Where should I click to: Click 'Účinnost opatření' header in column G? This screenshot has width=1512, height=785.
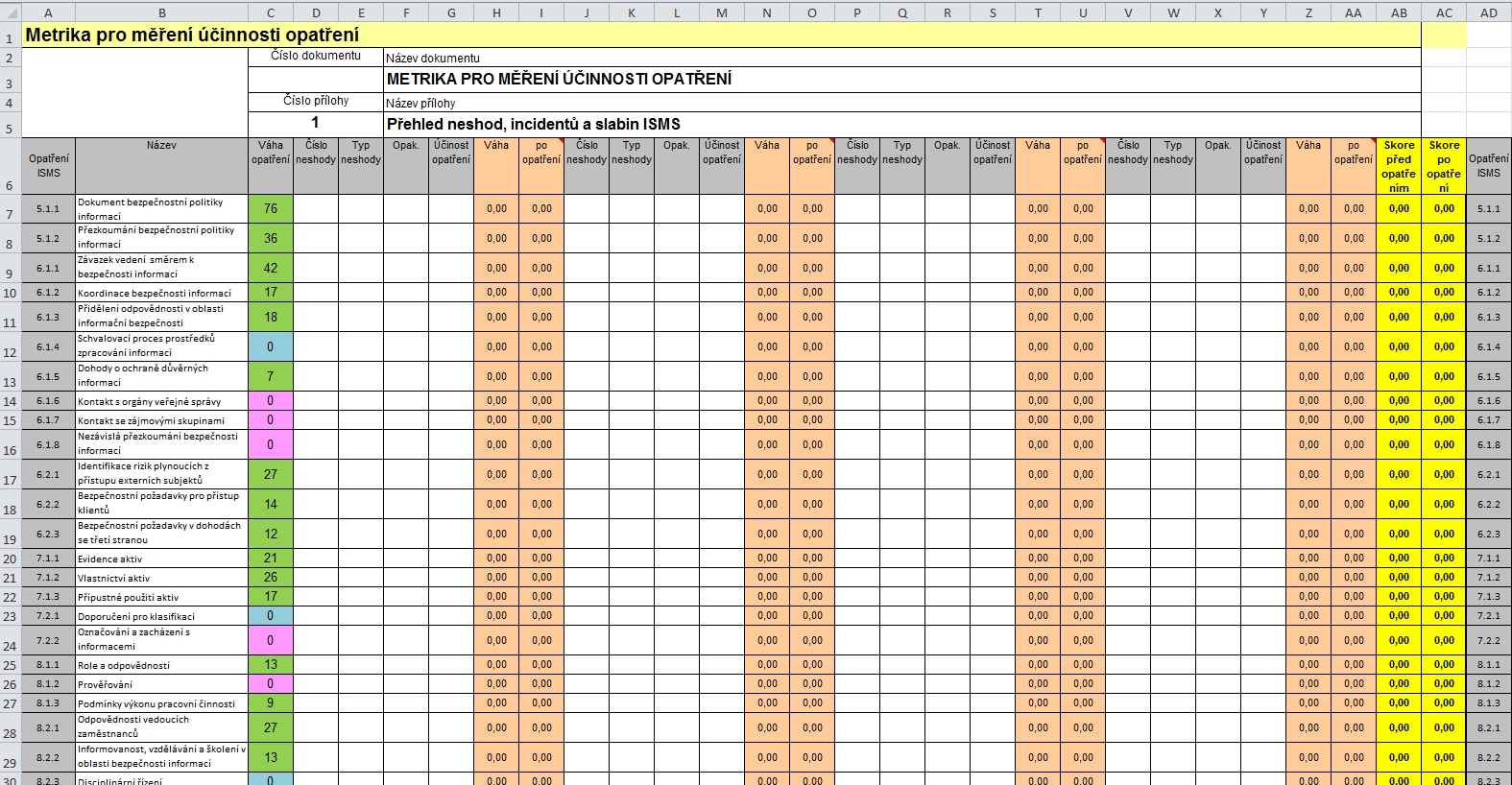point(451,166)
